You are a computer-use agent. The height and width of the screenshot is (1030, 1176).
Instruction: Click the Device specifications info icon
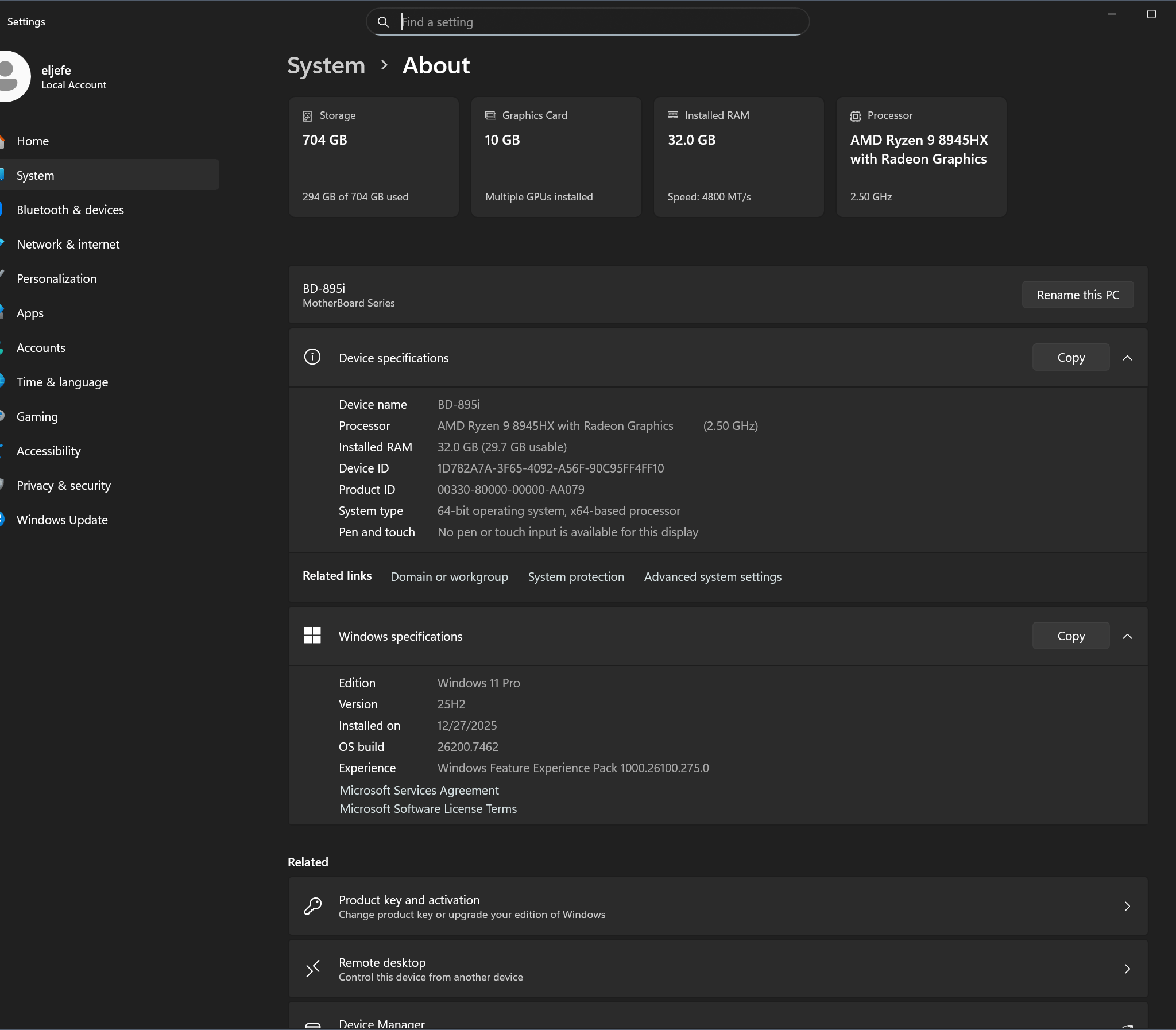point(312,357)
